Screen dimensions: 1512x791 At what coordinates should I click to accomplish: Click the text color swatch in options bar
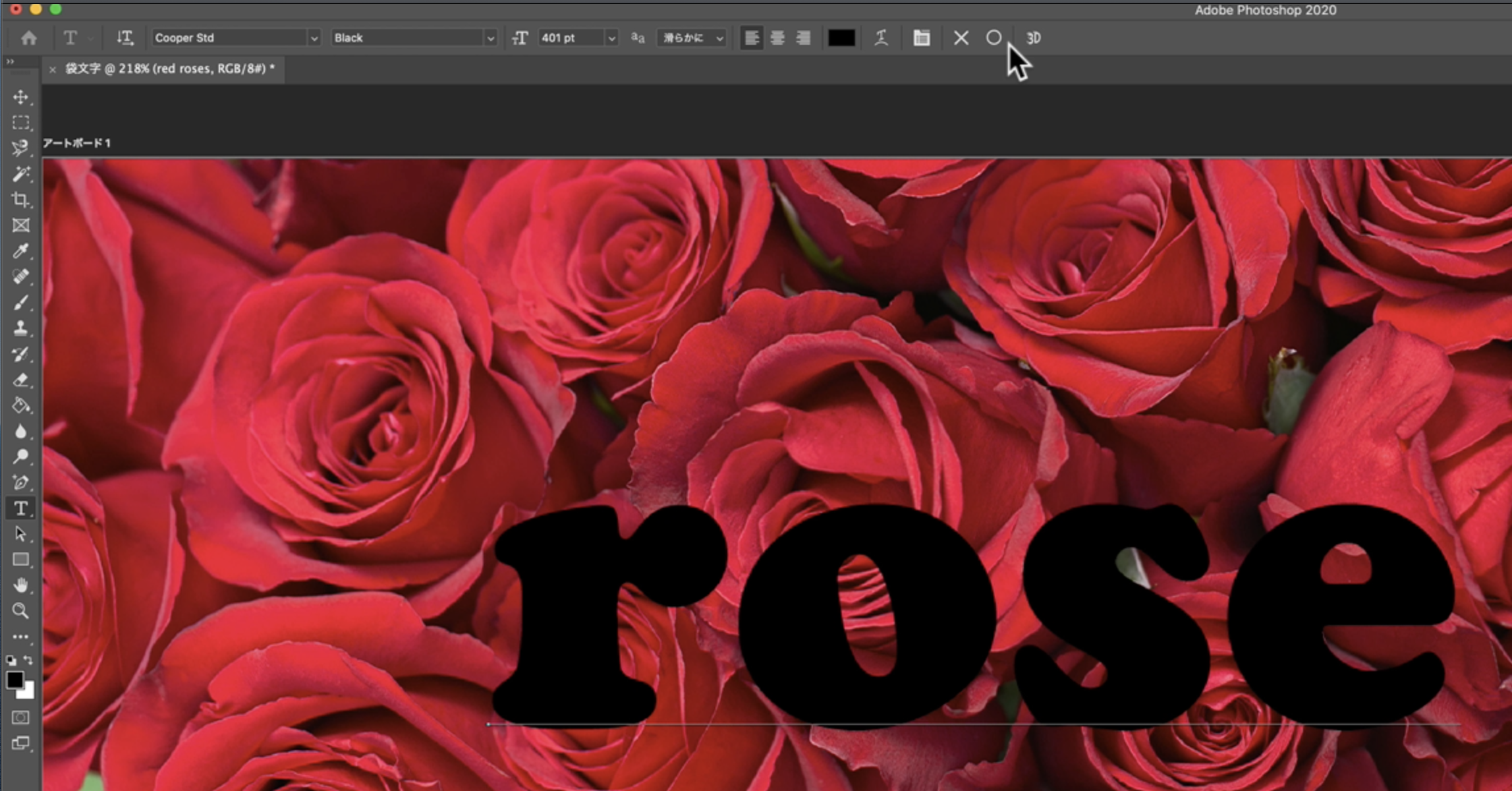[x=841, y=38]
